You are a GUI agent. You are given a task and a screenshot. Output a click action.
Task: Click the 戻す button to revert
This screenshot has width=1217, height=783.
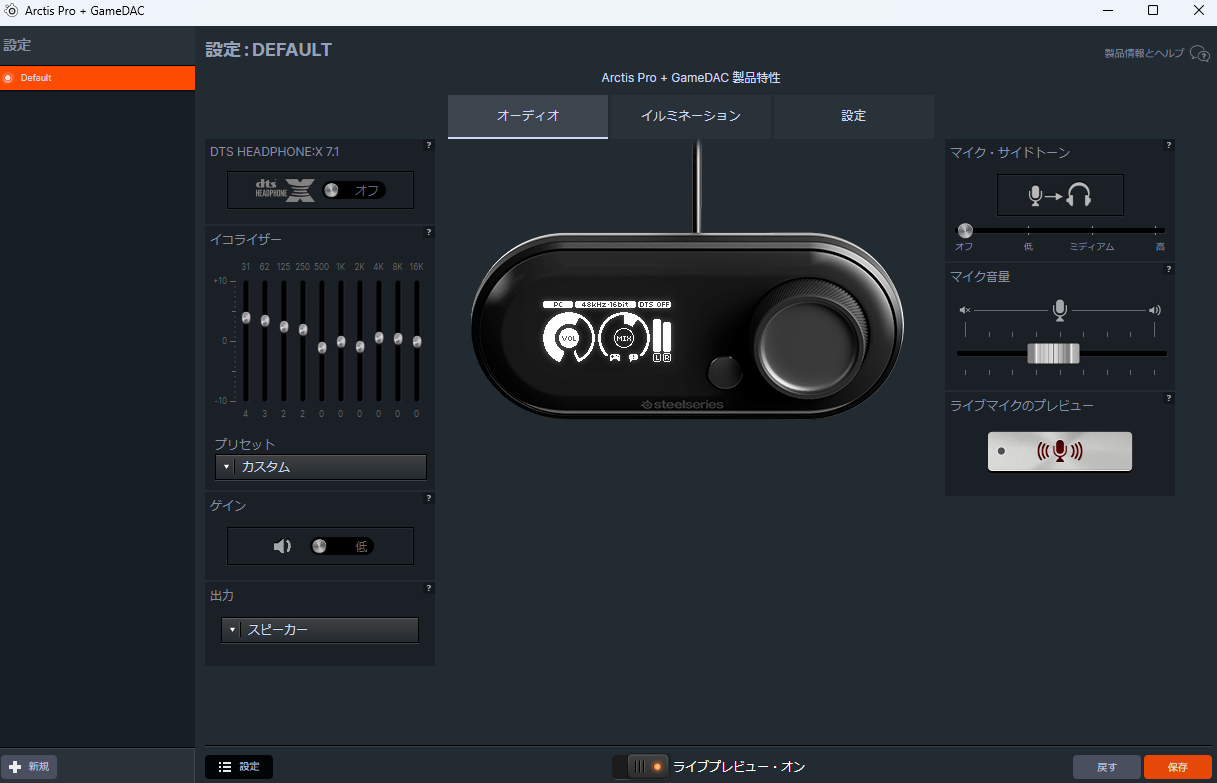coord(1107,766)
